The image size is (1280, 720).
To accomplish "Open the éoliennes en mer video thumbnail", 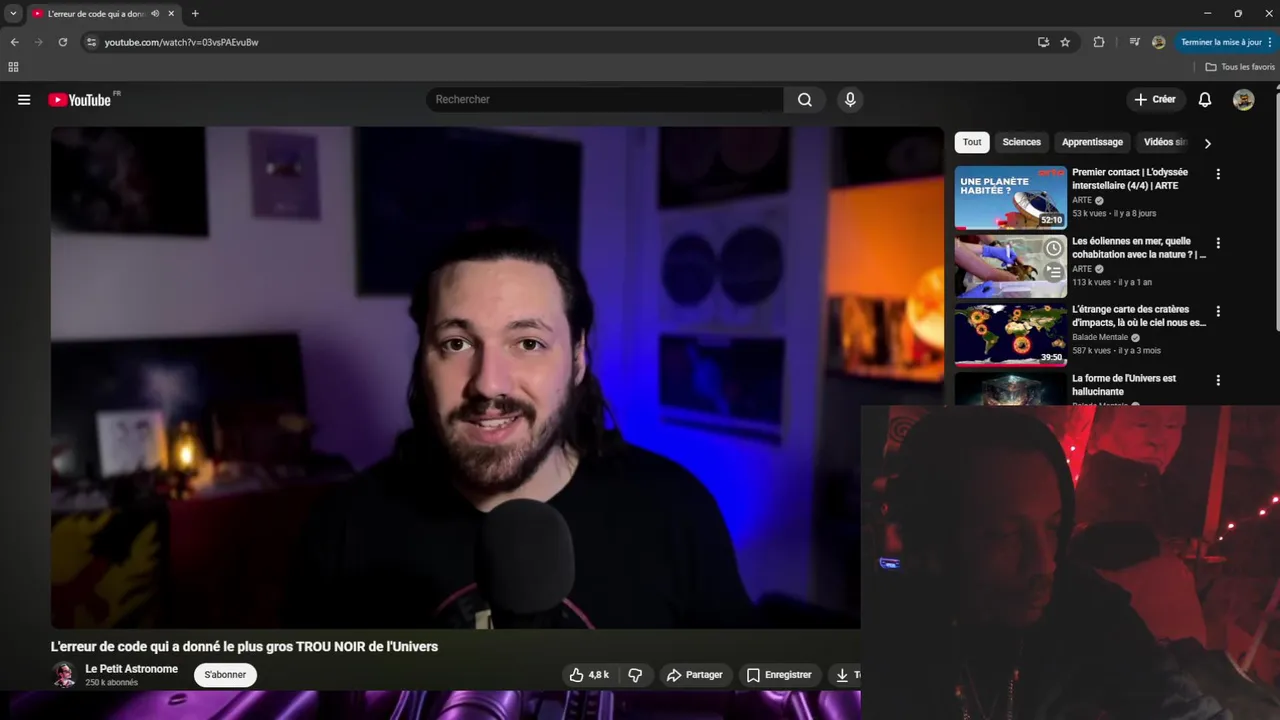I will tap(1010, 266).
